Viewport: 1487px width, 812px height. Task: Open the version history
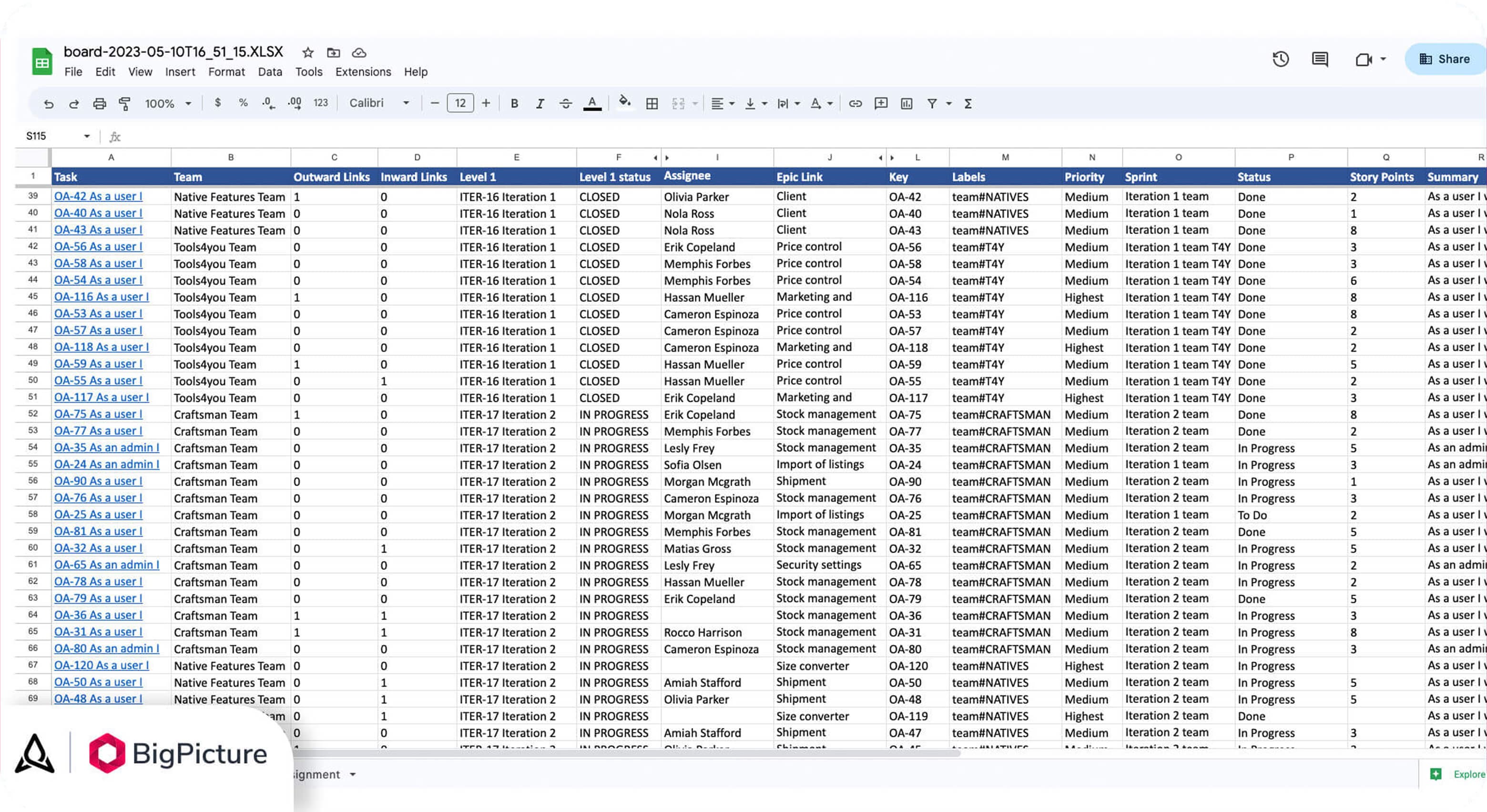1280,59
